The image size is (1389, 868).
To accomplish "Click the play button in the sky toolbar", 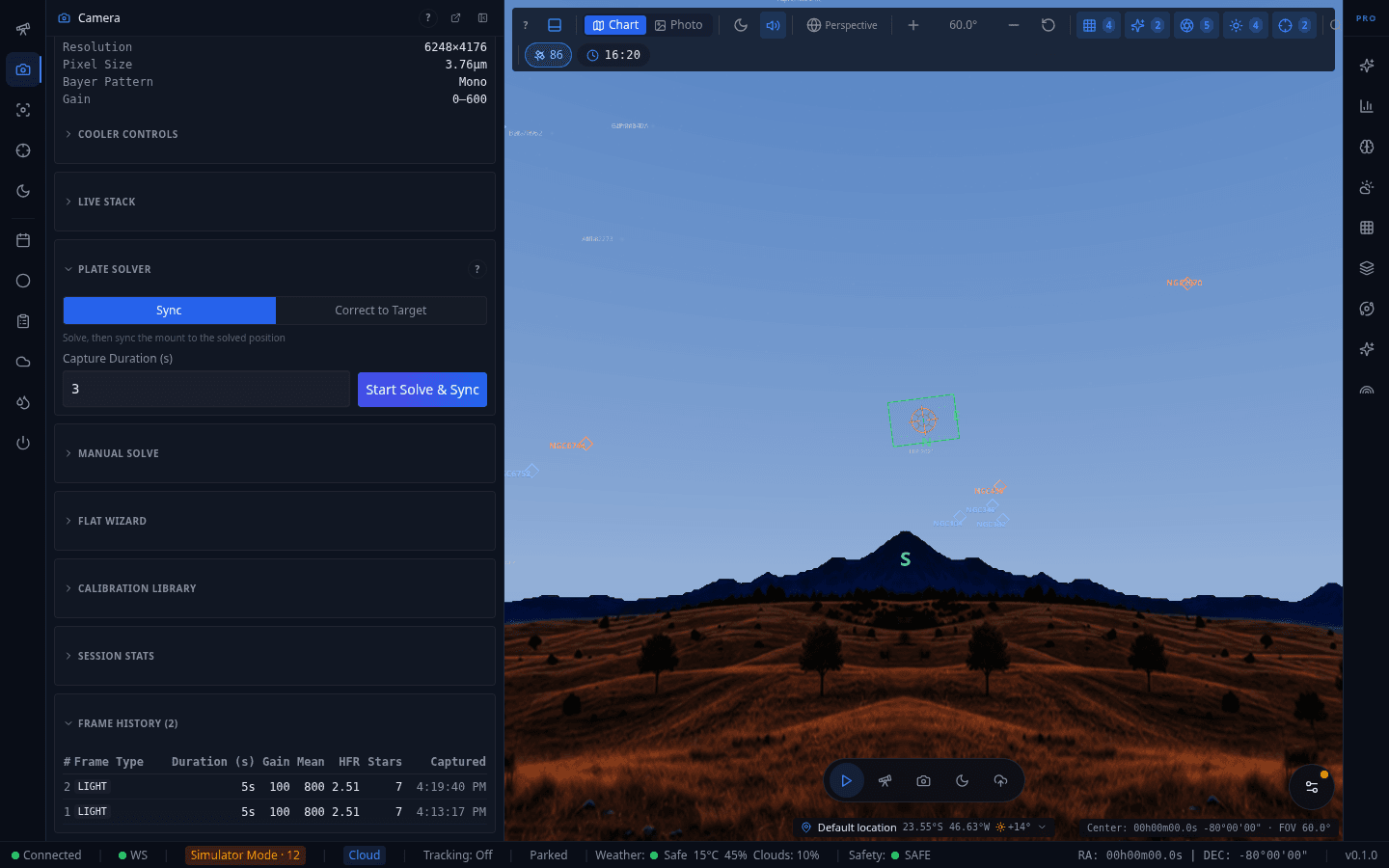I will (846, 781).
